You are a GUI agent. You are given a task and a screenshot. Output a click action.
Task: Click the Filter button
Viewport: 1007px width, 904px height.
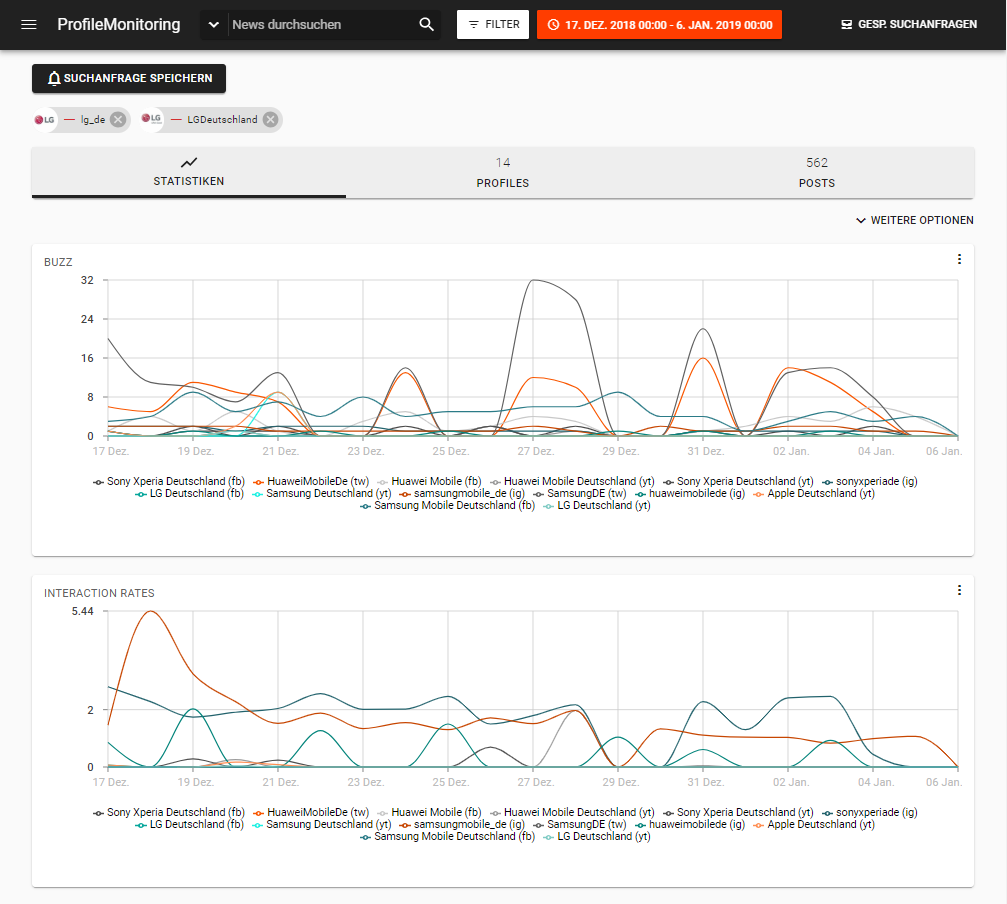point(493,24)
